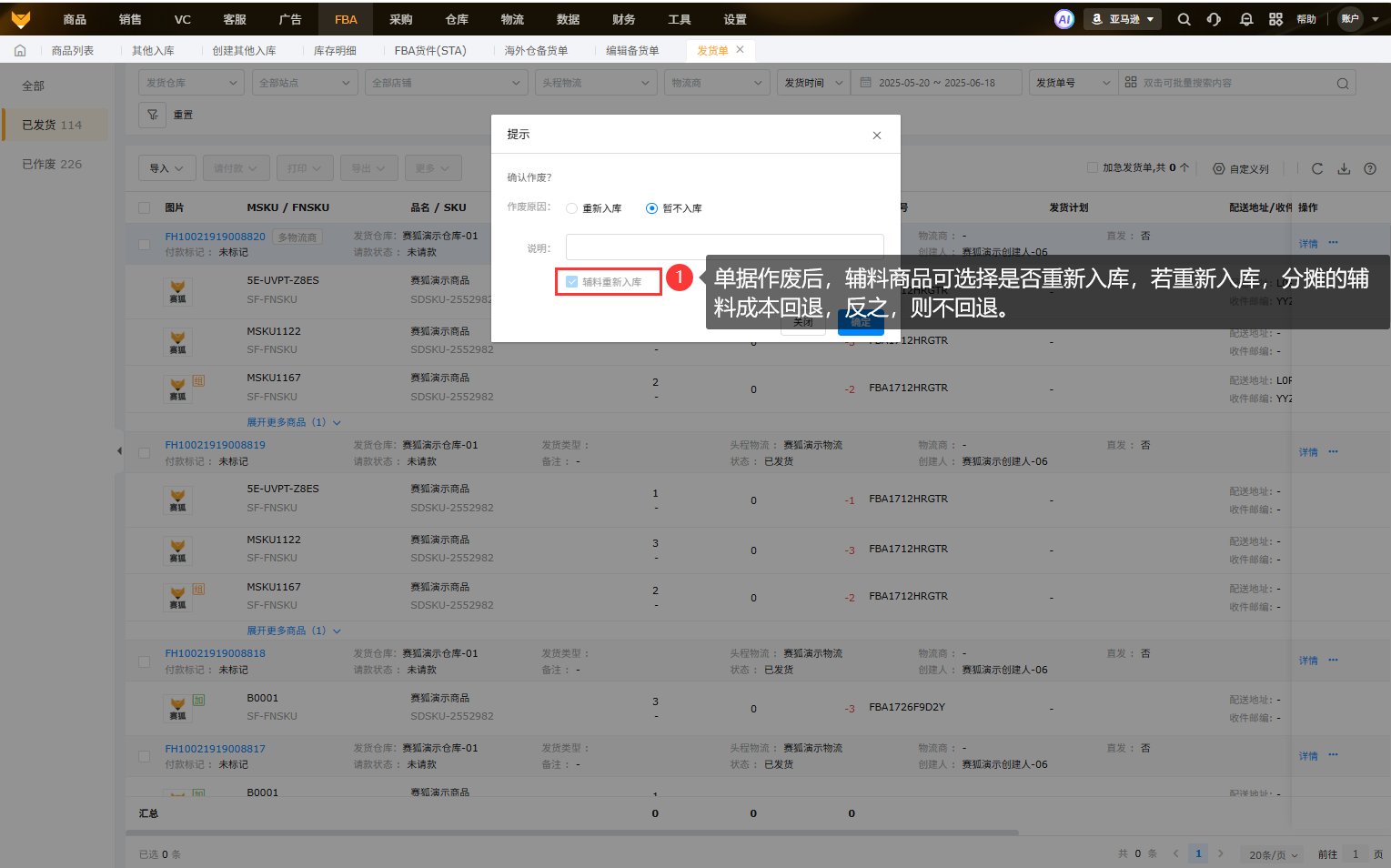The width and height of the screenshot is (1391, 868).
Task: Toggle the 辅料重新入库 checkbox
Action: (x=571, y=282)
